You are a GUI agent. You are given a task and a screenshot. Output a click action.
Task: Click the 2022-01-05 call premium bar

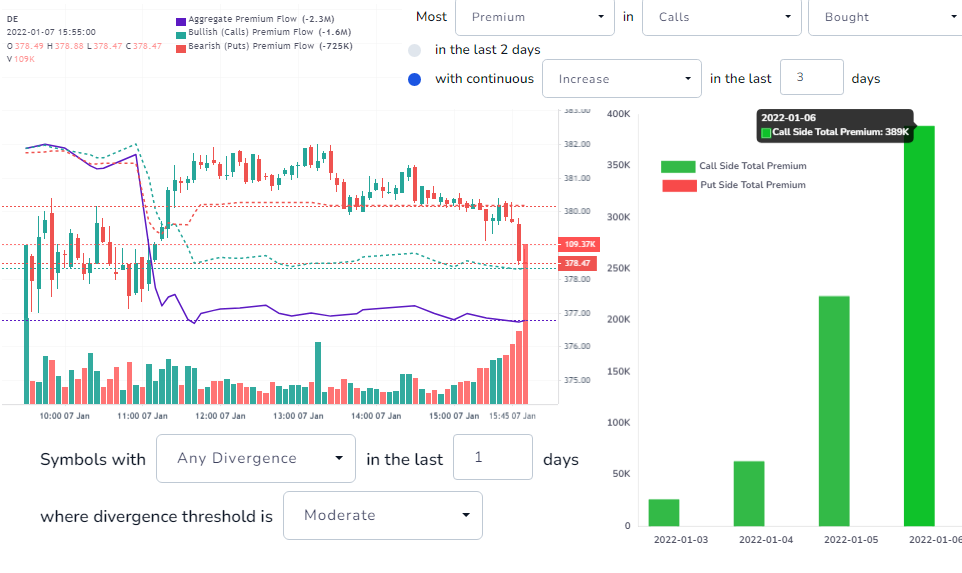(x=834, y=411)
